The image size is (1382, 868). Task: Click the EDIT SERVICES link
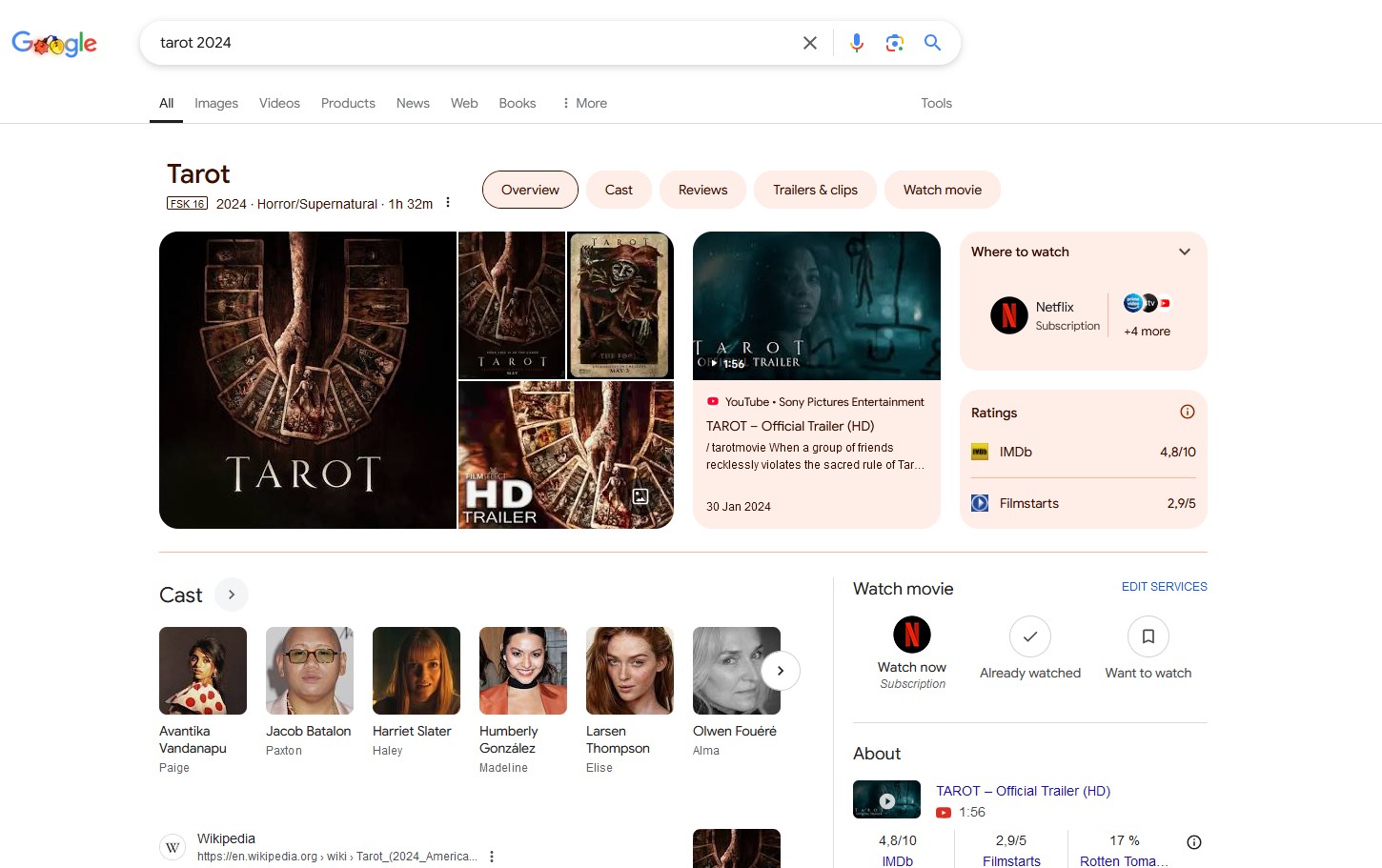click(x=1164, y=587)
